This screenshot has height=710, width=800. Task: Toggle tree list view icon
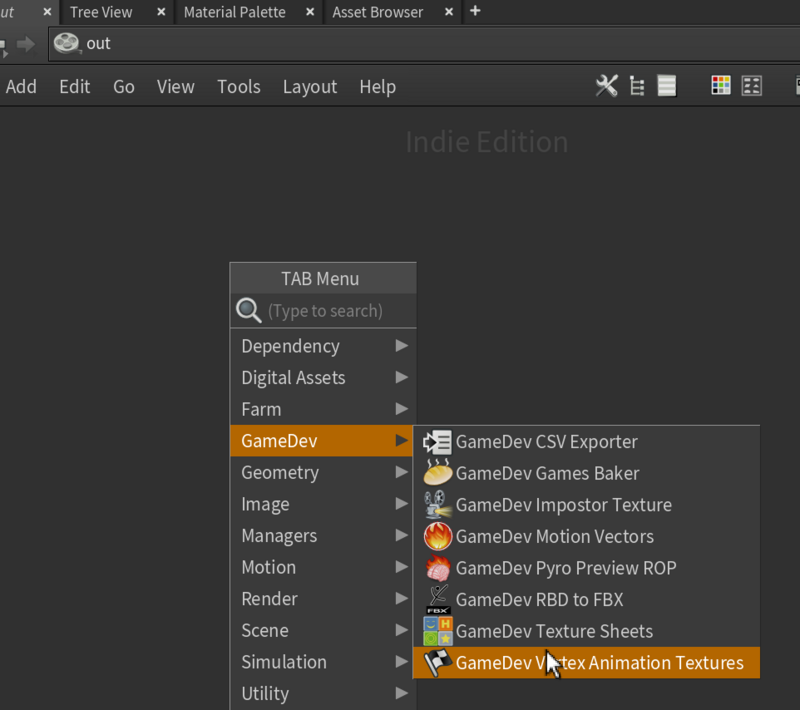click(637, 86)
